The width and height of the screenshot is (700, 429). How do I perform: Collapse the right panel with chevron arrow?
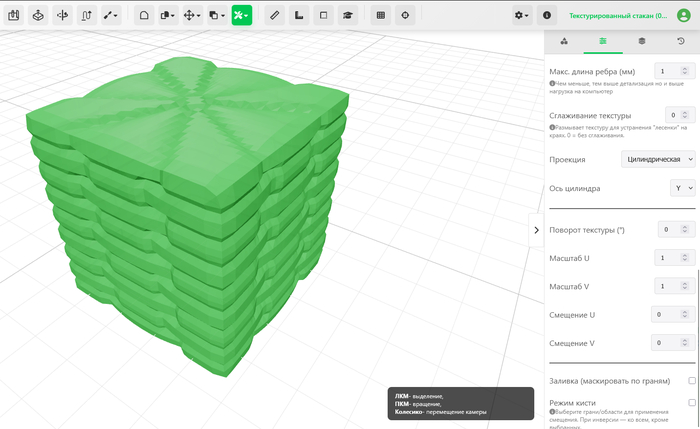click(536, 230)
